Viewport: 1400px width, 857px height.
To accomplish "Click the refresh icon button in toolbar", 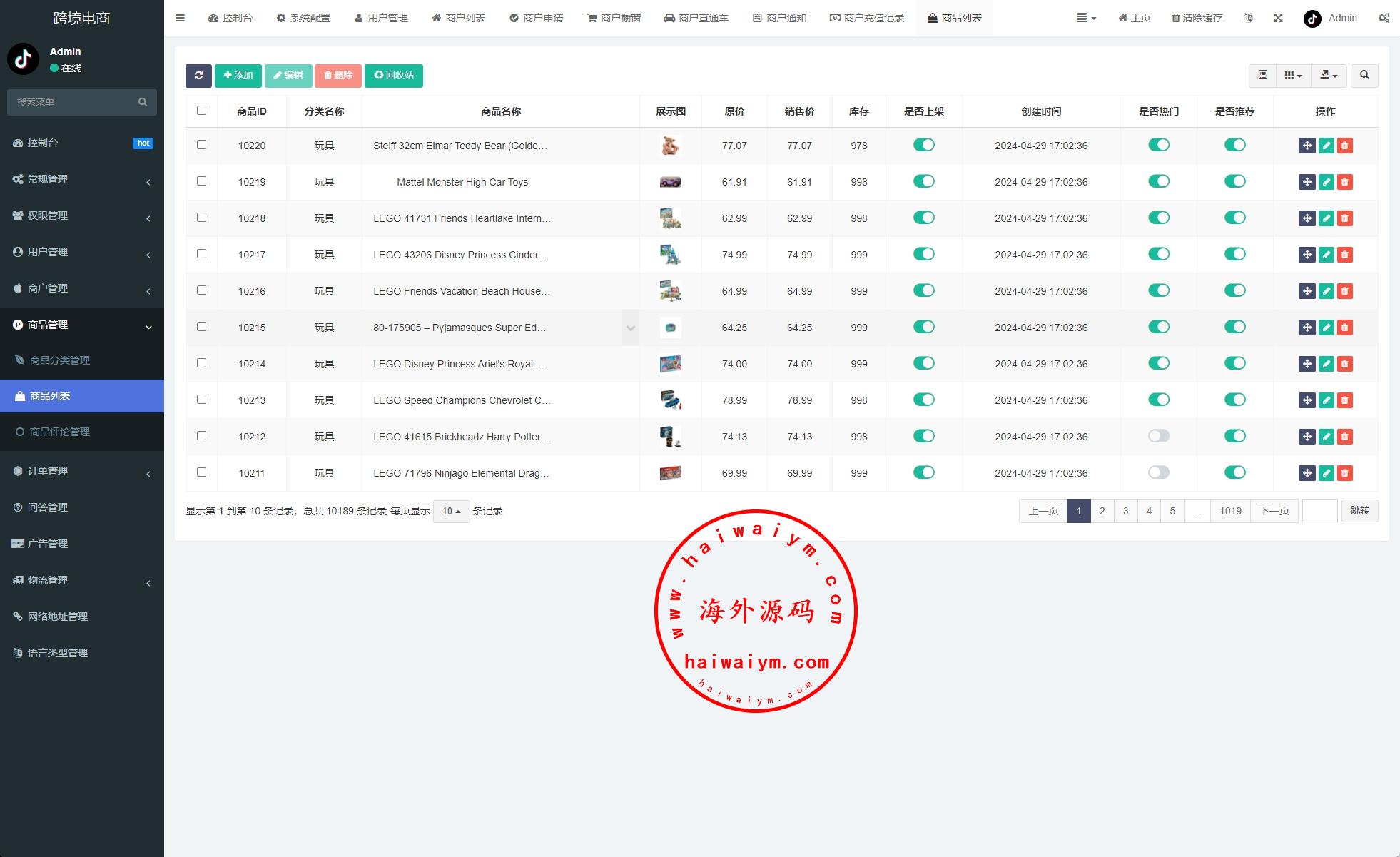I will pyautogui.click(x=198, y=76).
